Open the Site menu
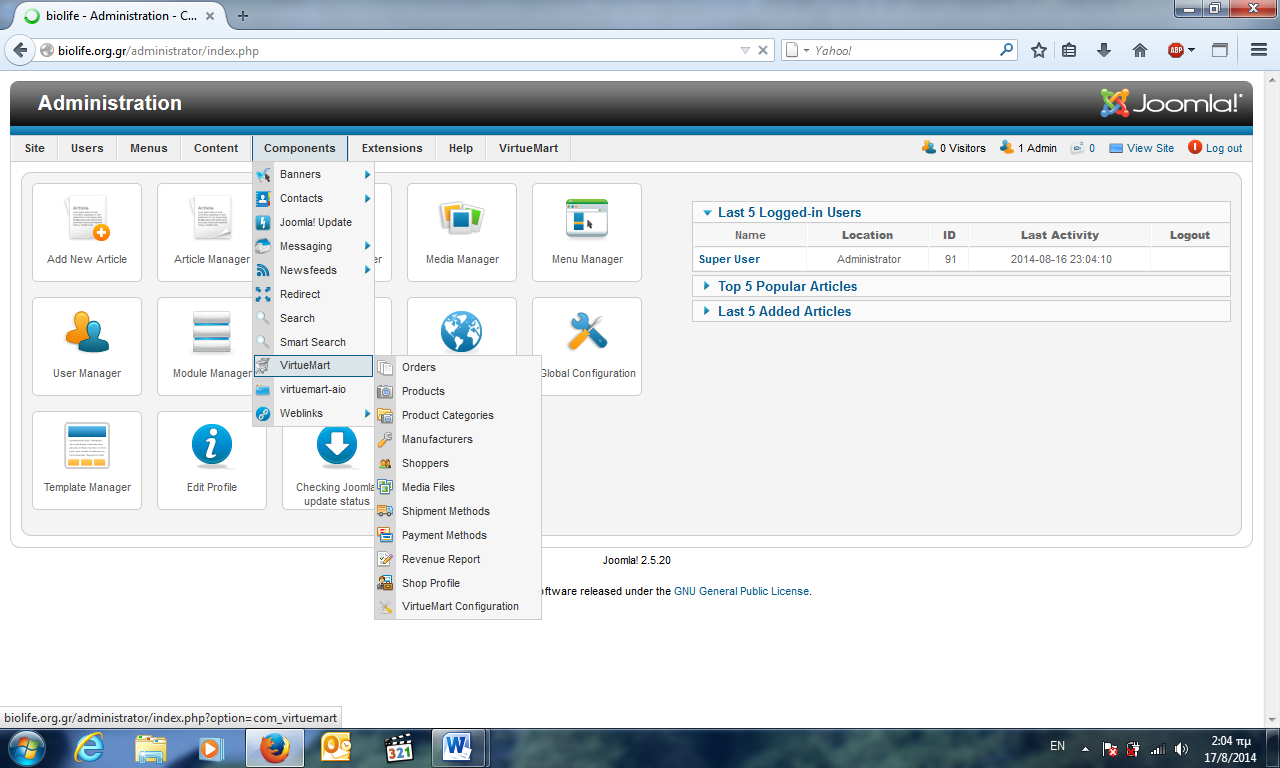The height and width of the screenshot is (768, 1280). click(35, 148)
